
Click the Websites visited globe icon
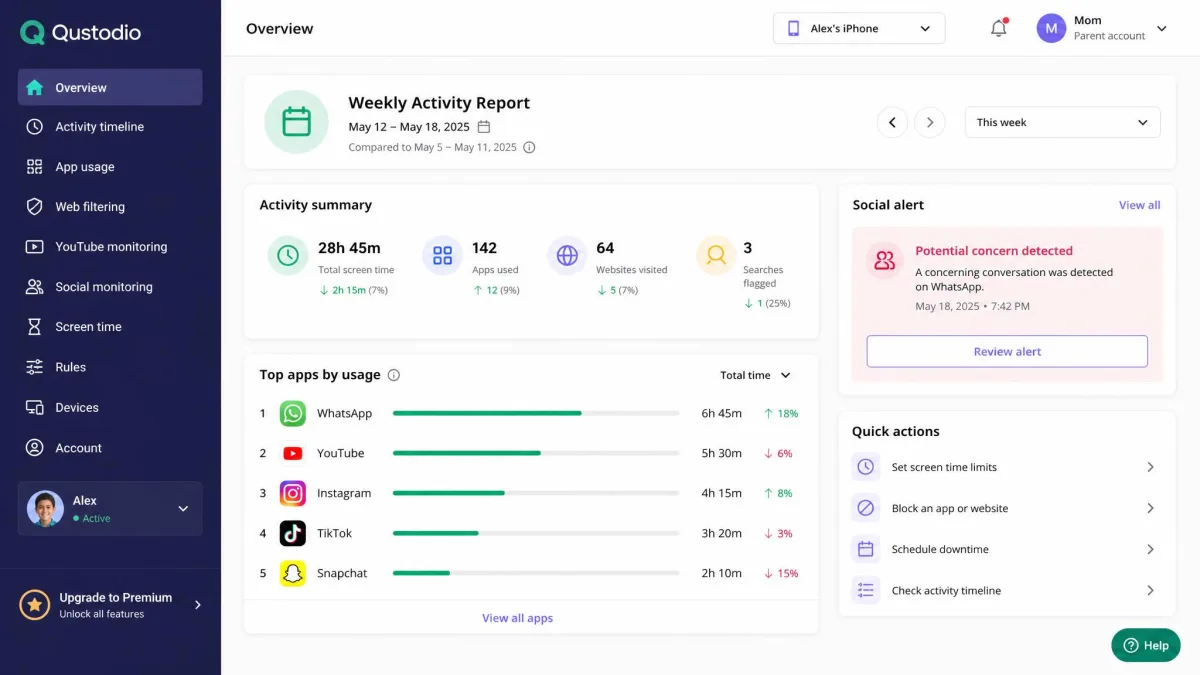(x=567, y=256)
